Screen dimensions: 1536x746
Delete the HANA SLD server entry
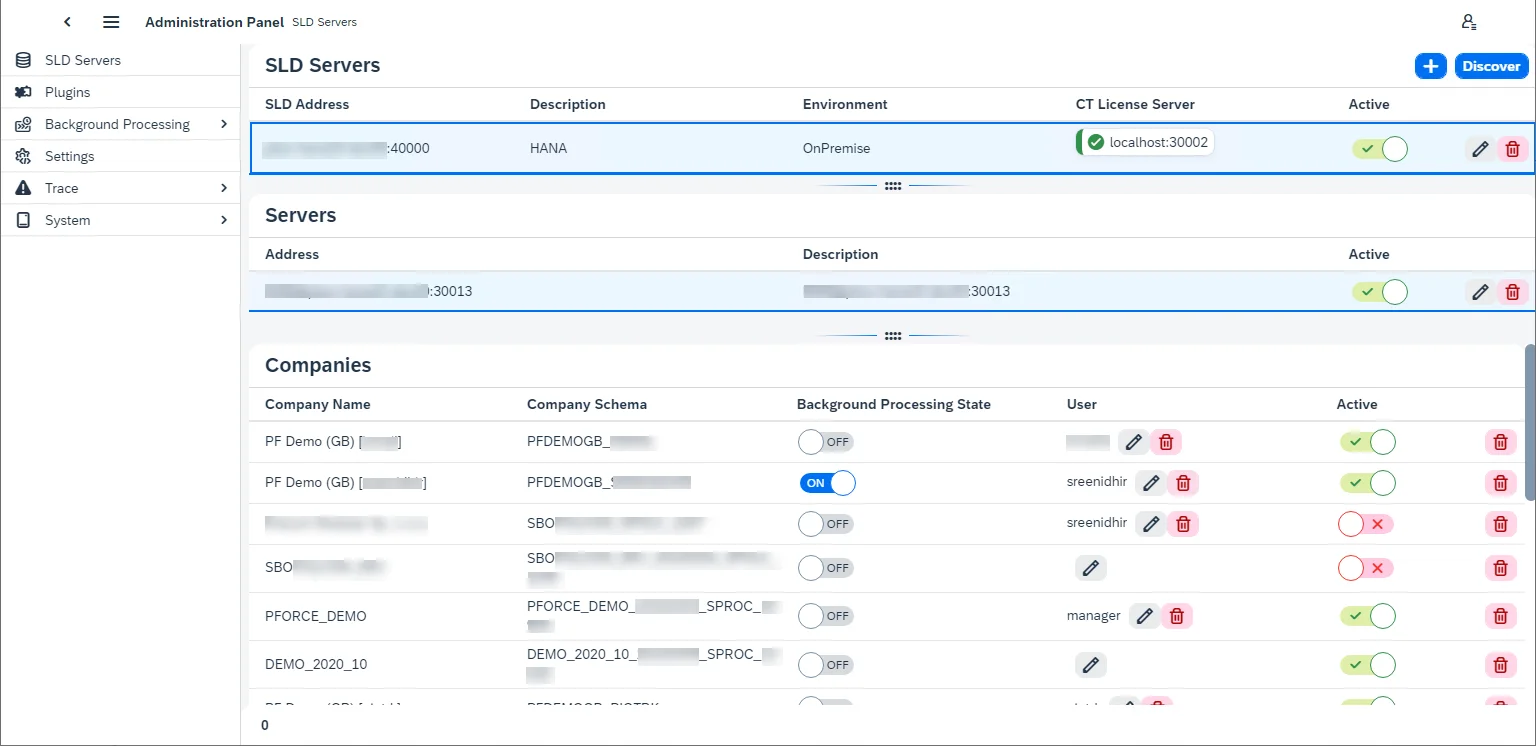click(x=1512, y=148)
